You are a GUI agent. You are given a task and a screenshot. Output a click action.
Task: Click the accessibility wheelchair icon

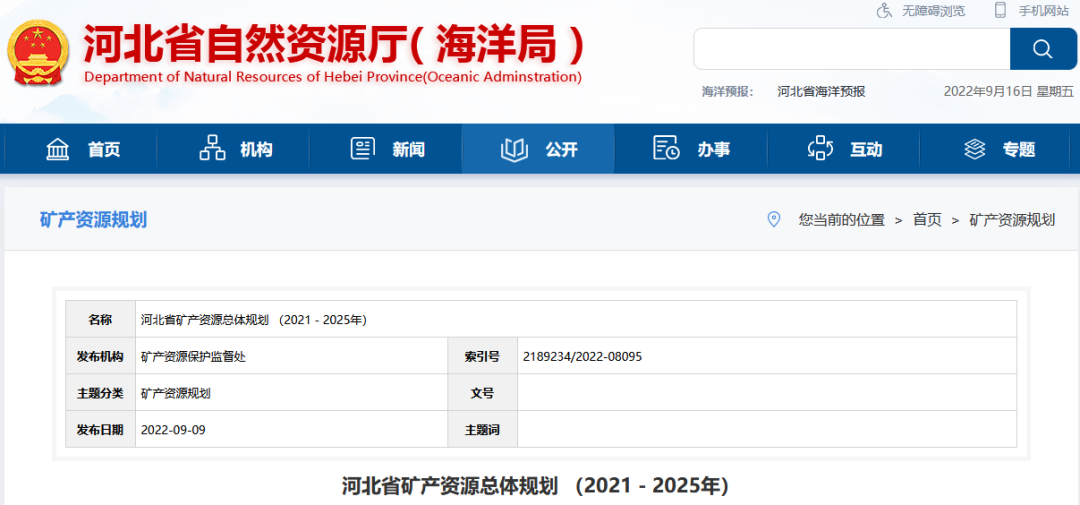coord(884,11)
